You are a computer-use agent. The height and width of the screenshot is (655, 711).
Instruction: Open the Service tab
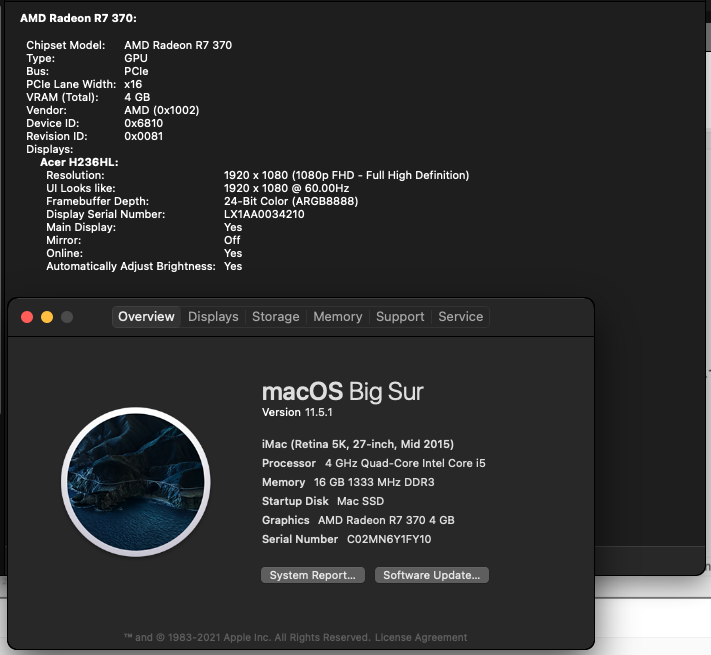pyautogui.click(x=461, y=316)
